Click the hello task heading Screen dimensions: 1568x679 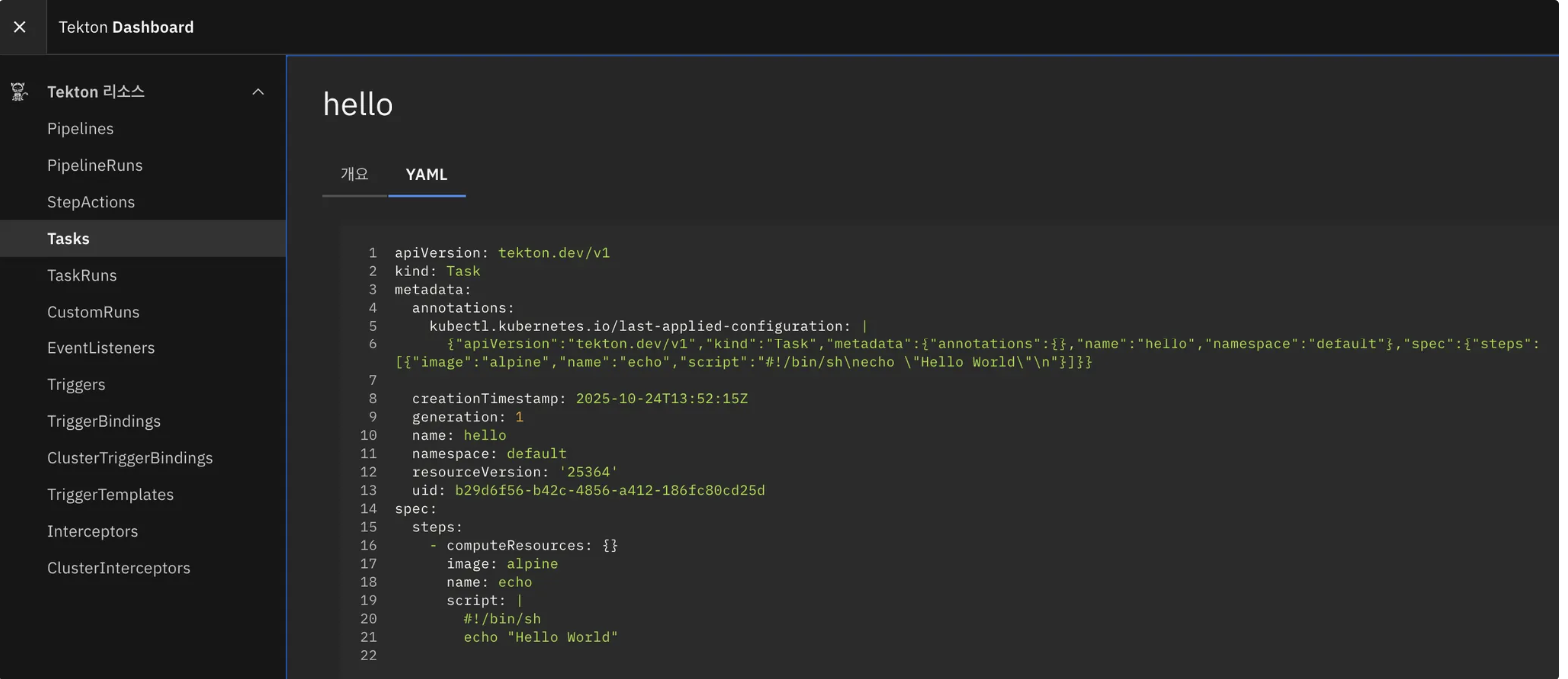[358, 104]
